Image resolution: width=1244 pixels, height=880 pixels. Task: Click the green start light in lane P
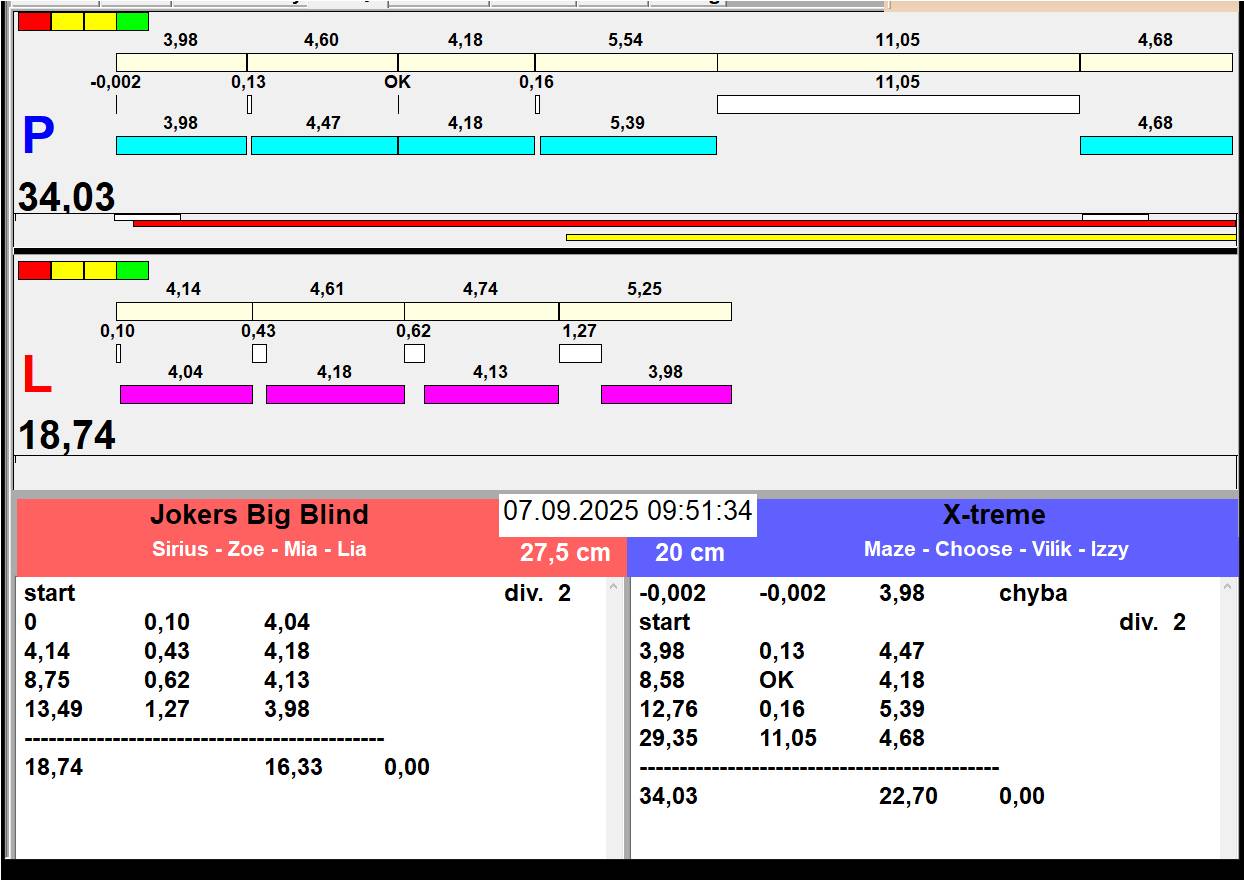[132, 21]
